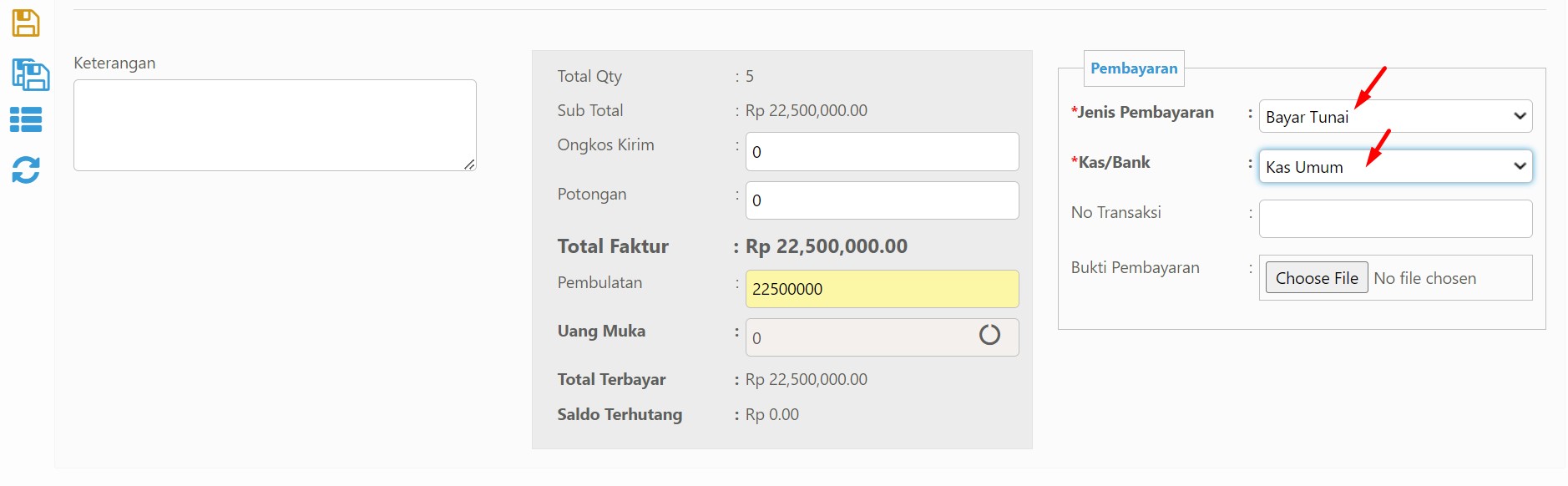1568x486 pixels.
Task: Click the loading spinner in Uang Muka
Action: coord(989,335)
